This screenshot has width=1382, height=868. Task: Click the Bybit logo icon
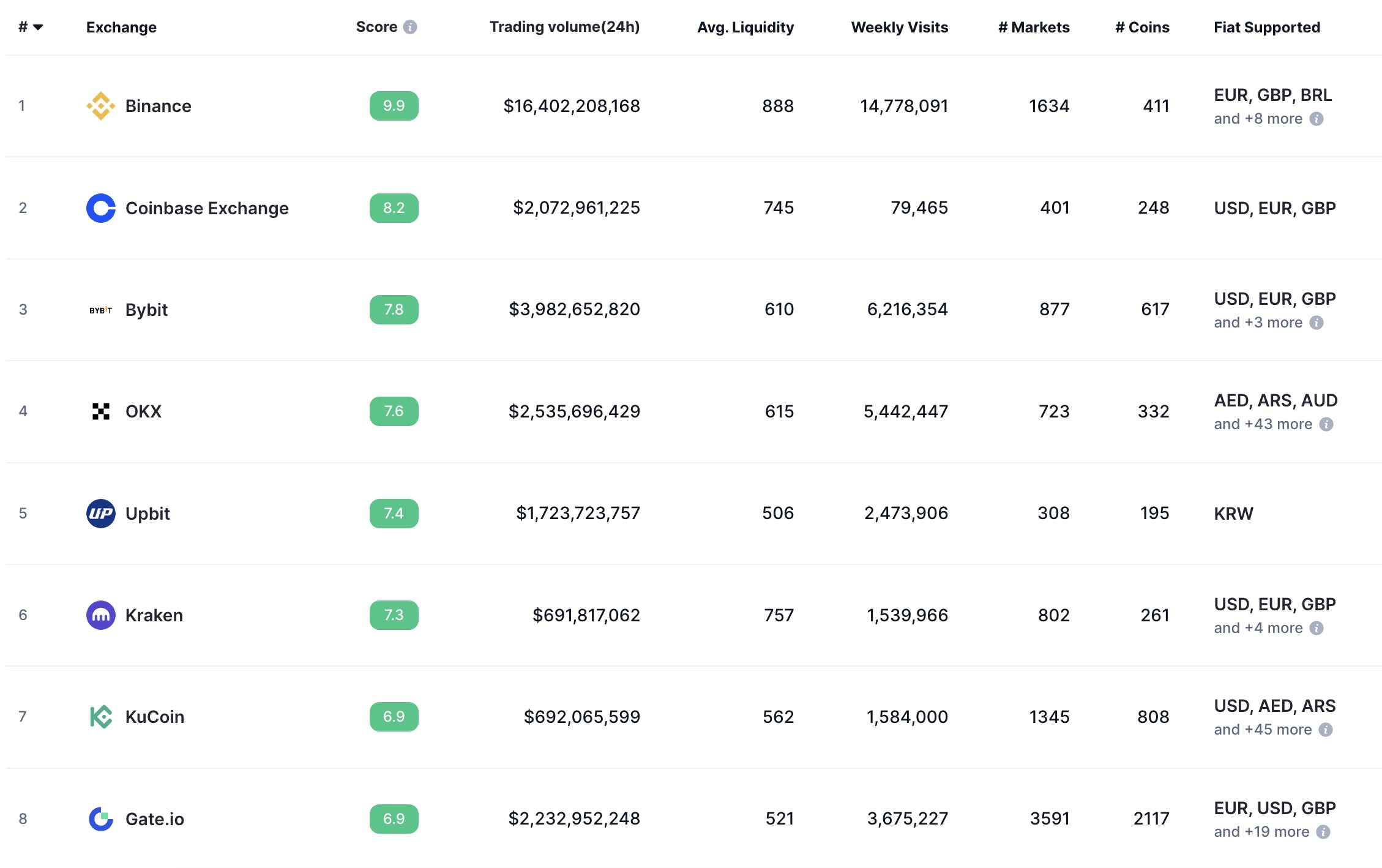(100, 310)
